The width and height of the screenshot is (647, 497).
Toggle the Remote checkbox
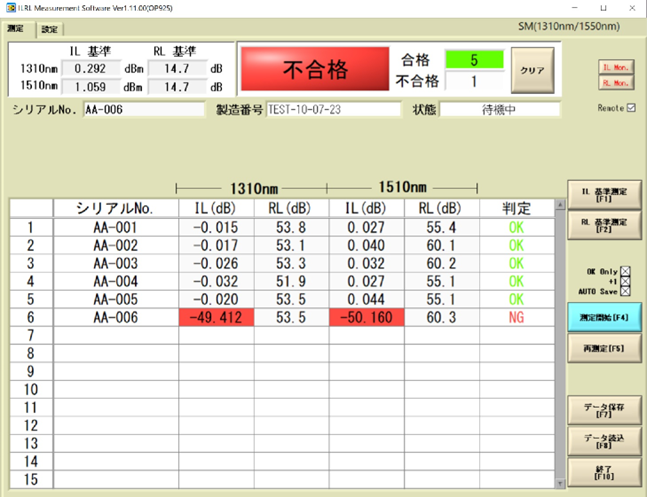click(x=630, y=107)
